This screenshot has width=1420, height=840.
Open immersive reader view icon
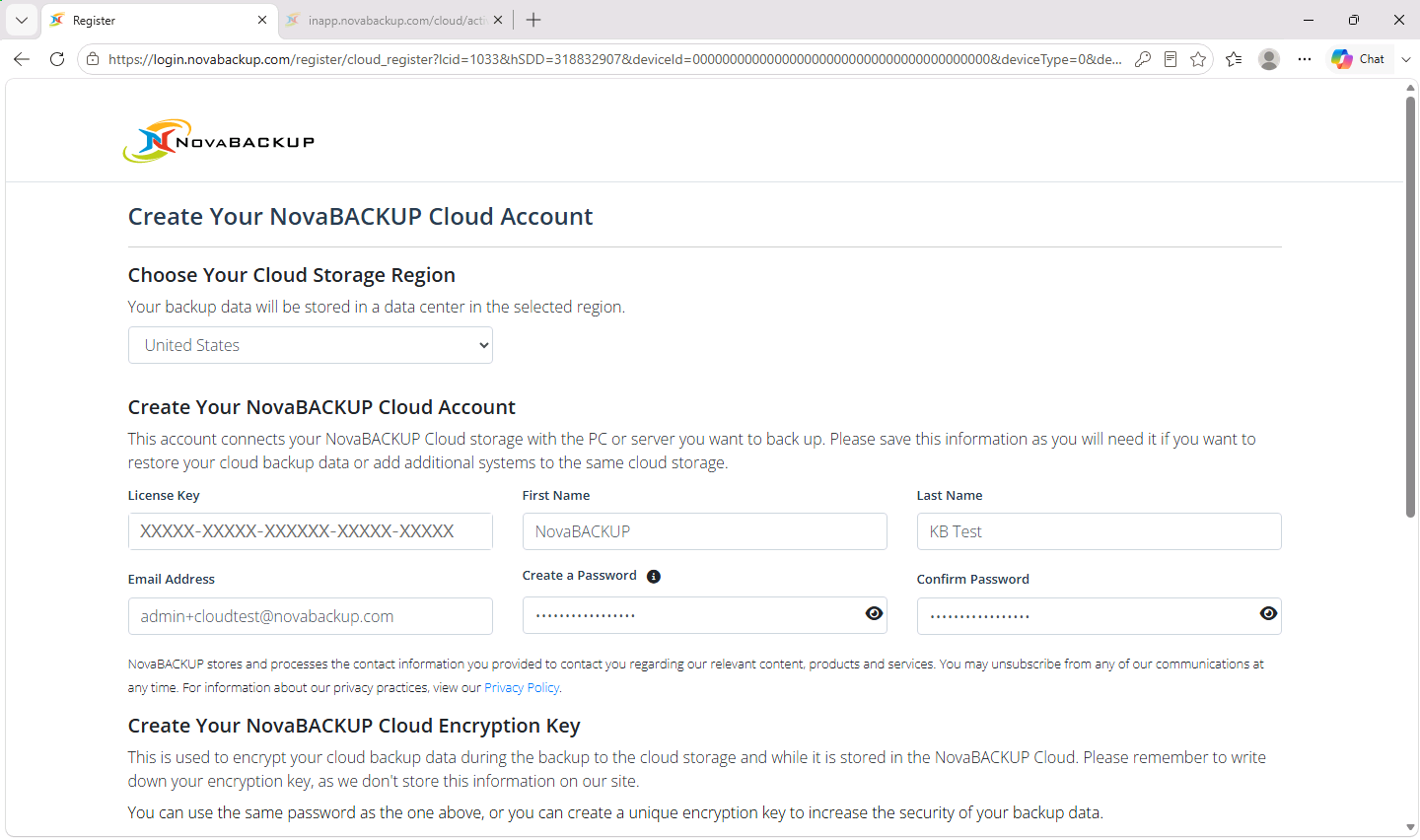coord(1171,59)
